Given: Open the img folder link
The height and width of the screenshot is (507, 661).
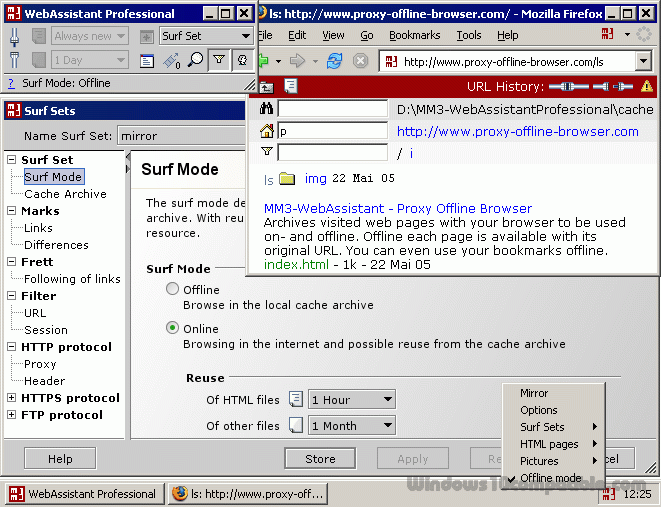Looking at the screenshot, I should [316, 178].
